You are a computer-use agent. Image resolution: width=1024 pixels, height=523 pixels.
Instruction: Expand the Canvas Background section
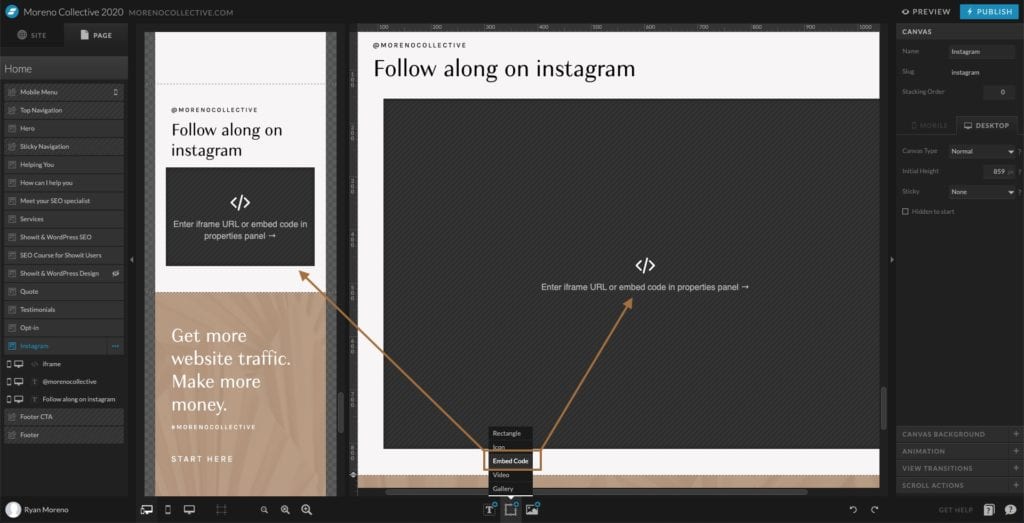click(958, 434)
